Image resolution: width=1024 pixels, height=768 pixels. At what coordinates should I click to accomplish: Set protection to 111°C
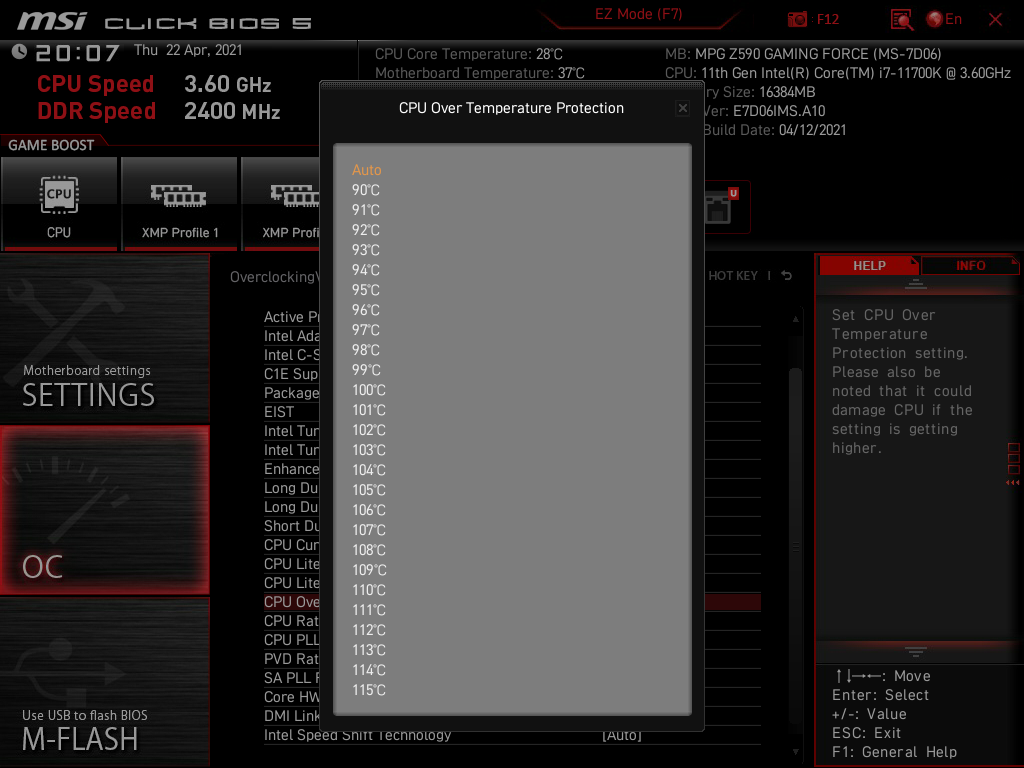(369, 610)
